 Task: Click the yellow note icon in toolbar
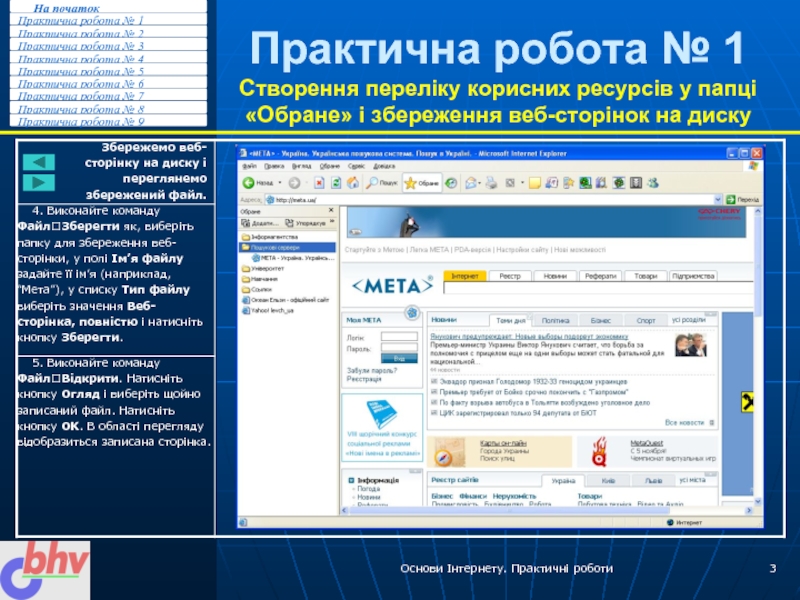click(534, 183)
